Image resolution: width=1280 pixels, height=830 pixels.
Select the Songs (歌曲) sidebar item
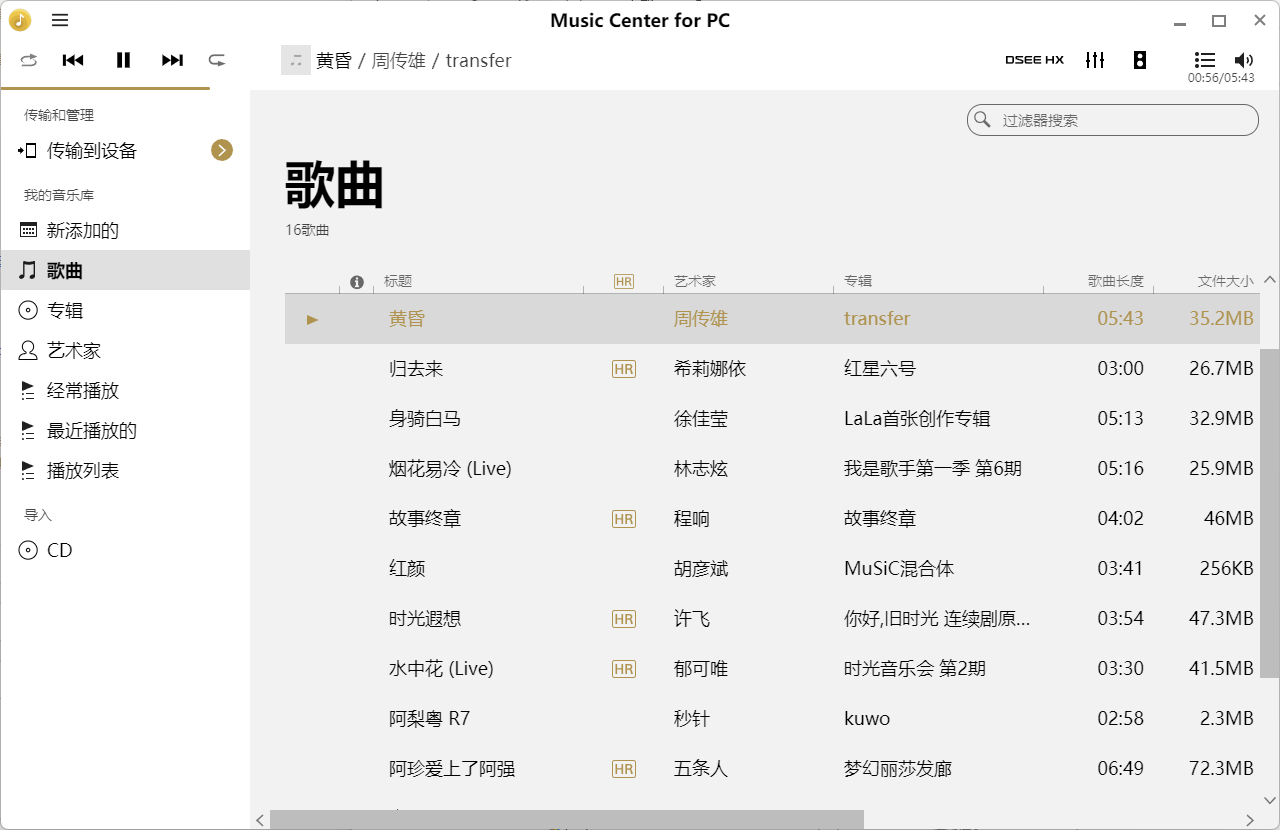[125, 271]
